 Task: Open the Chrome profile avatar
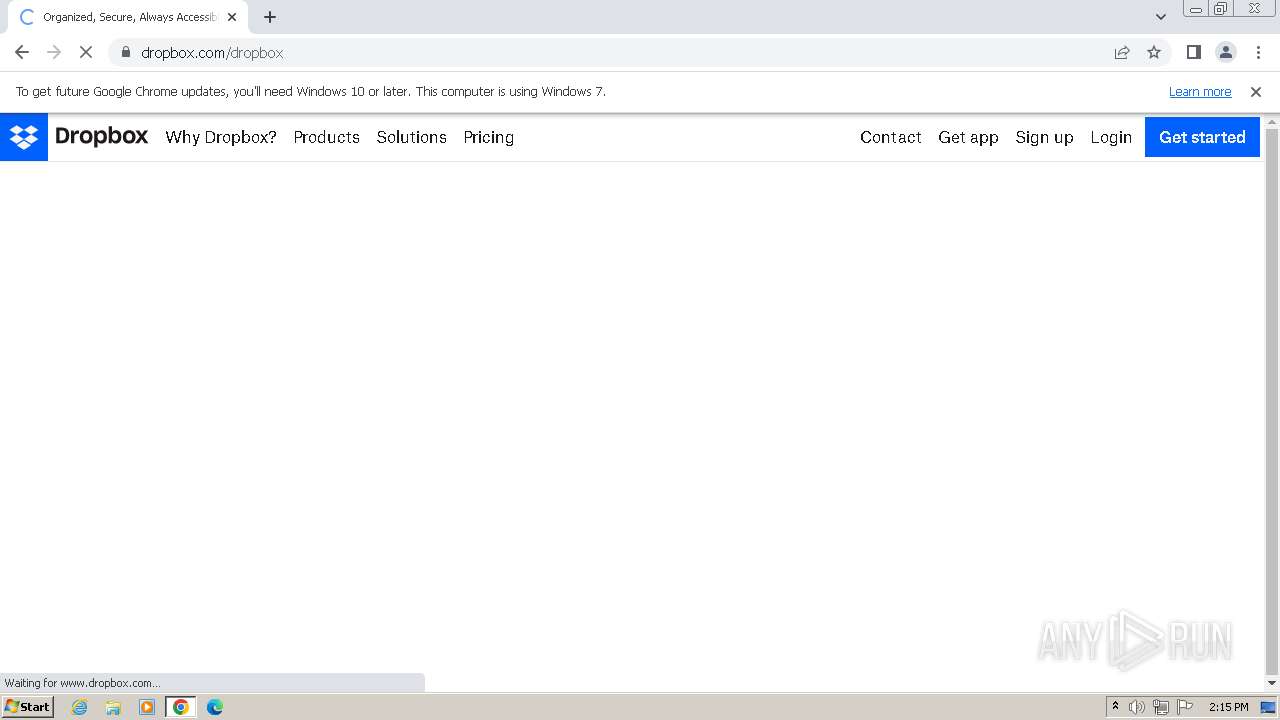coord(1226,52)
